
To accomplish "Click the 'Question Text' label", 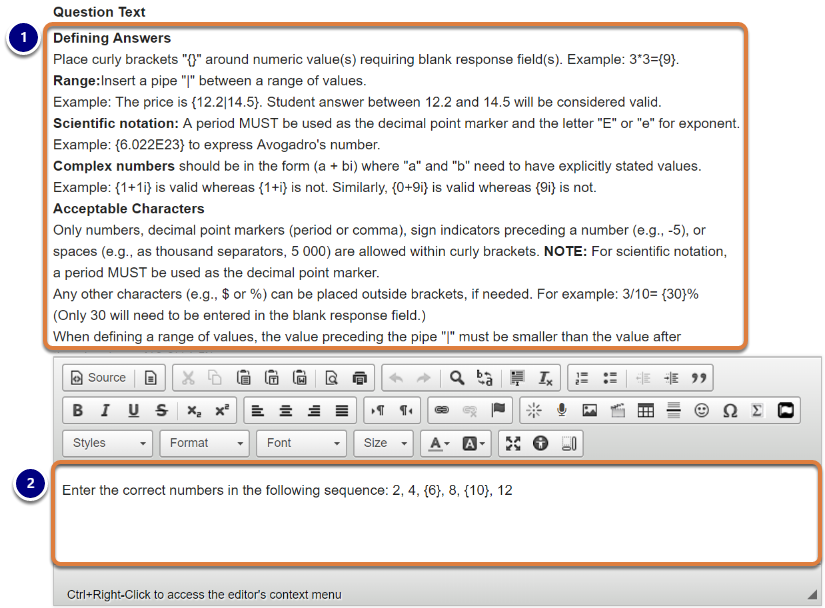I will (x=99, y=12).
